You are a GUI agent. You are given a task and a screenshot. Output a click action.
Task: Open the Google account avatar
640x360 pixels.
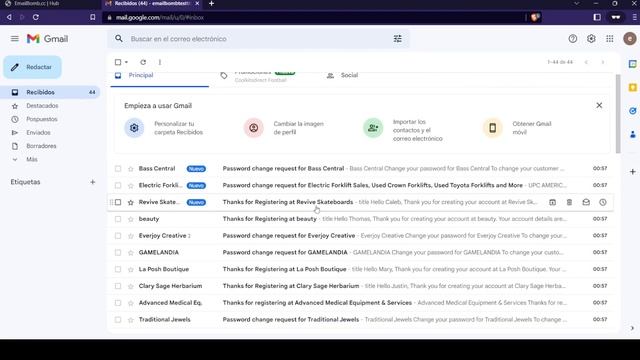630,39
